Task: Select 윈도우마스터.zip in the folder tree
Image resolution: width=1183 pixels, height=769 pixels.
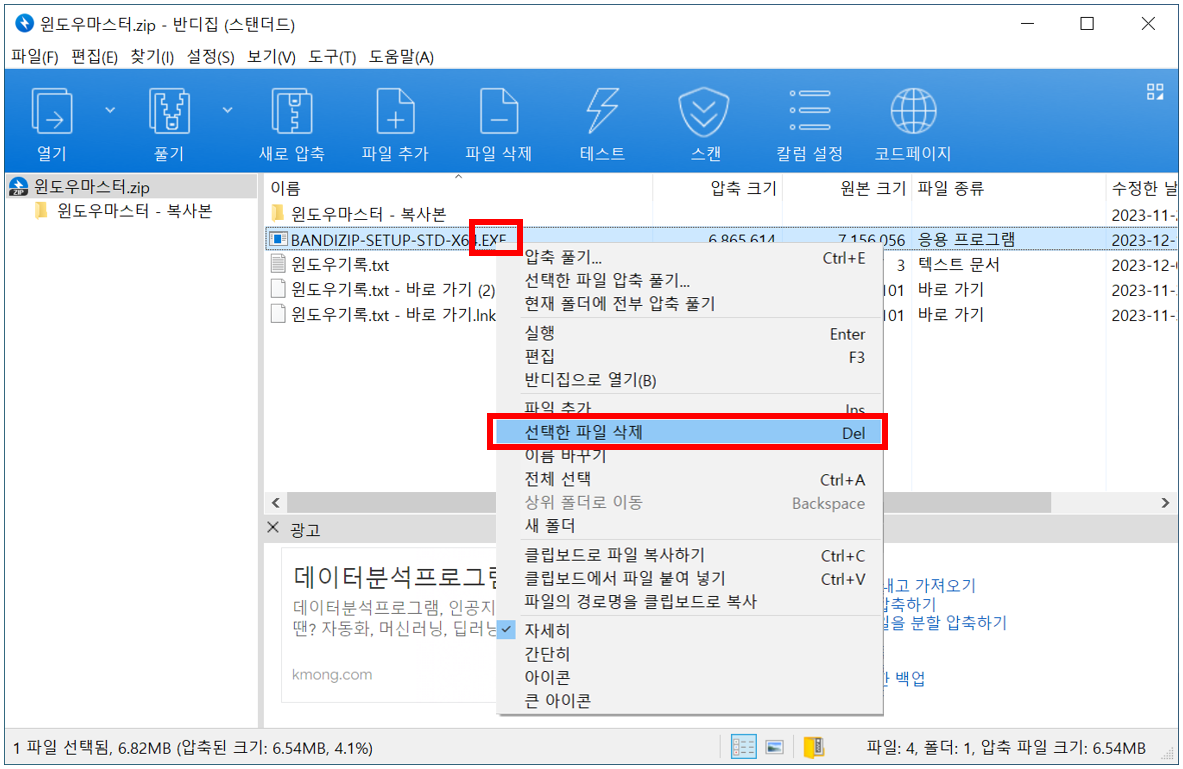Action: coord(92,186)
